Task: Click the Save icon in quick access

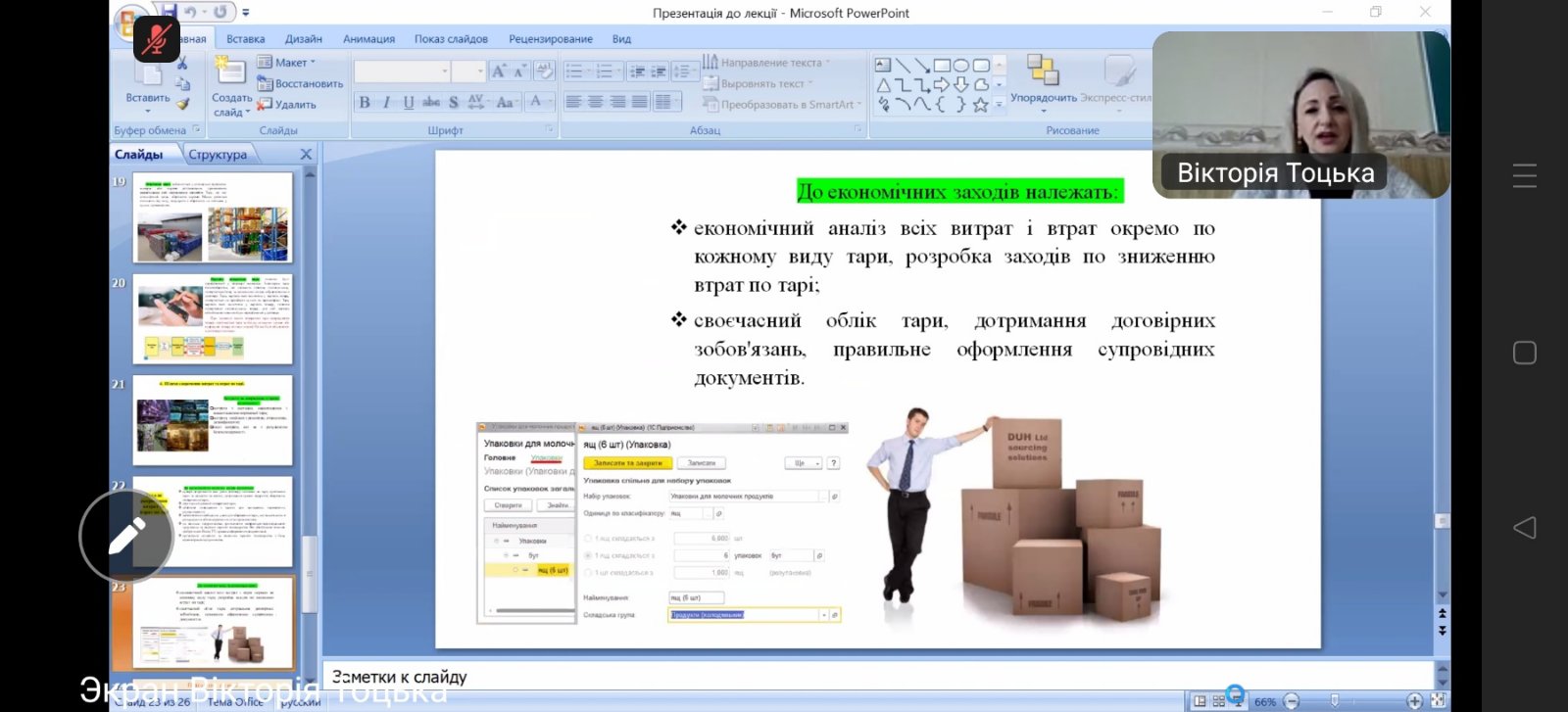Action: point(169,13)
